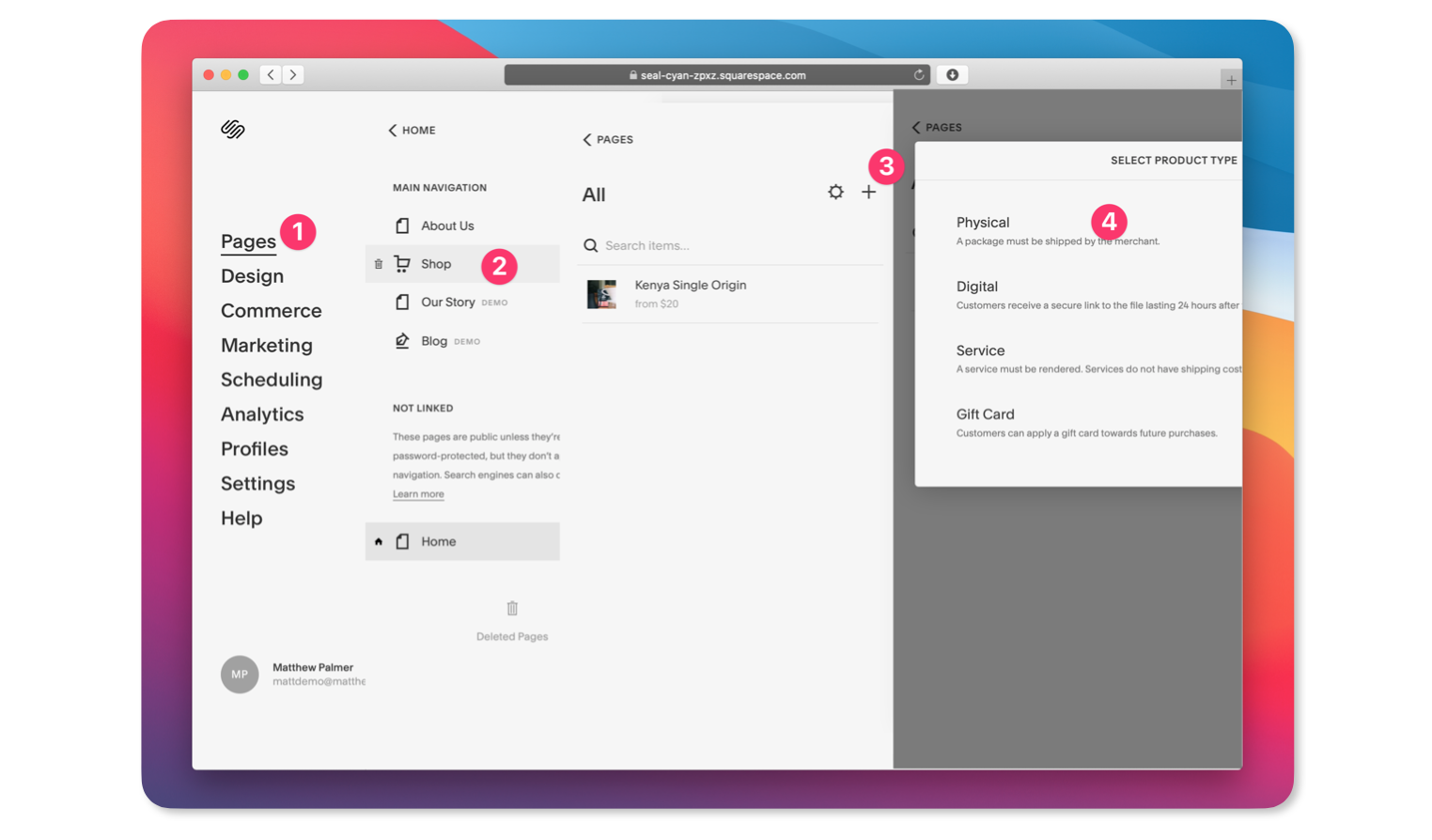Open Deleted Pages trash icon
This screenshot has width=1432, height=840.
(512, 609)
